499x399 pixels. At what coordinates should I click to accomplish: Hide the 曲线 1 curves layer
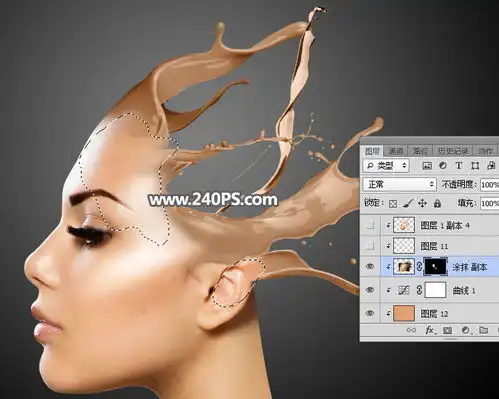tap(370, 290)
